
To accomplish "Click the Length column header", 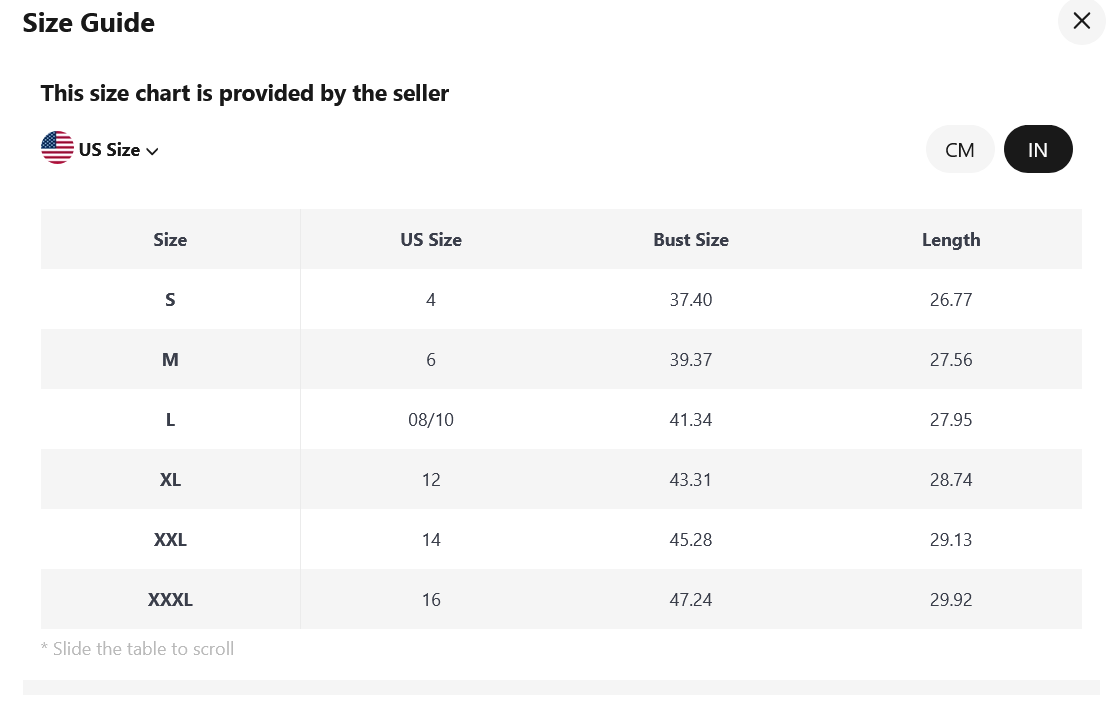I will [951, 240].
